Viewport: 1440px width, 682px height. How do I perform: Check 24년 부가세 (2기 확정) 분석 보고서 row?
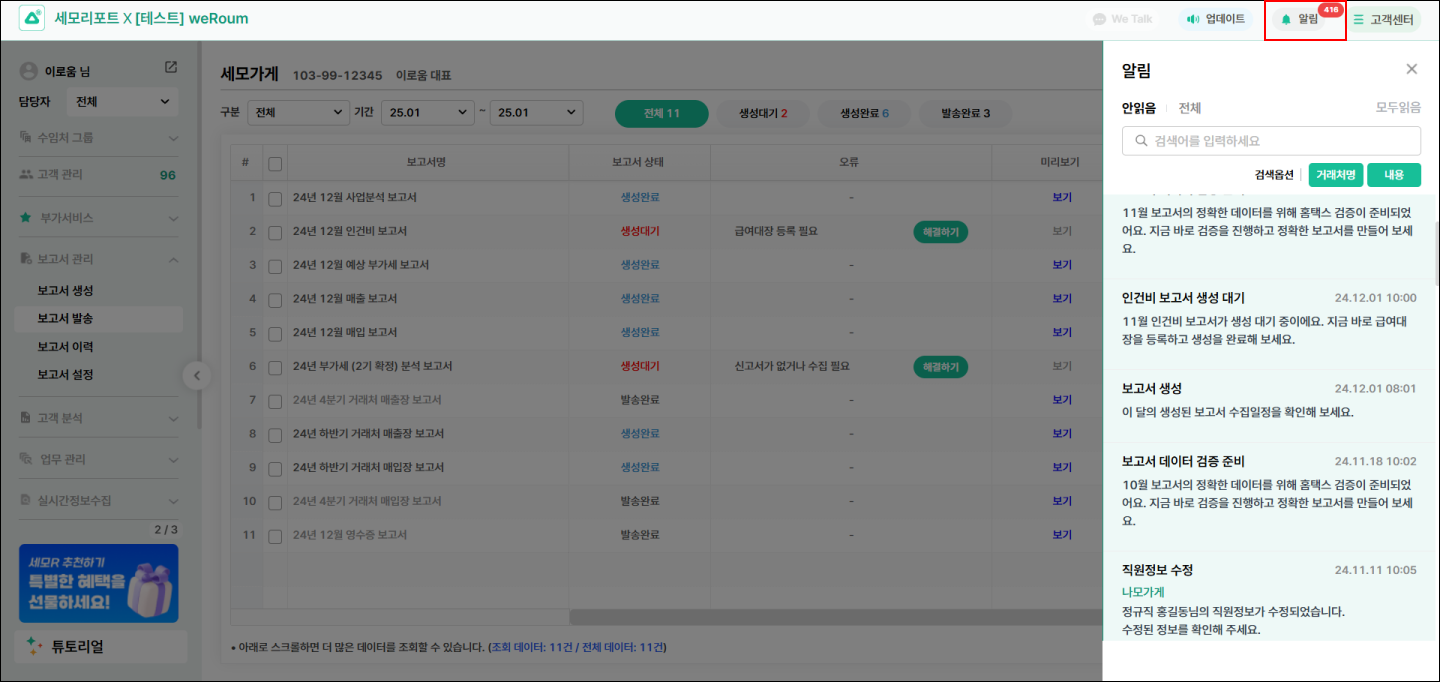[275, 367]
